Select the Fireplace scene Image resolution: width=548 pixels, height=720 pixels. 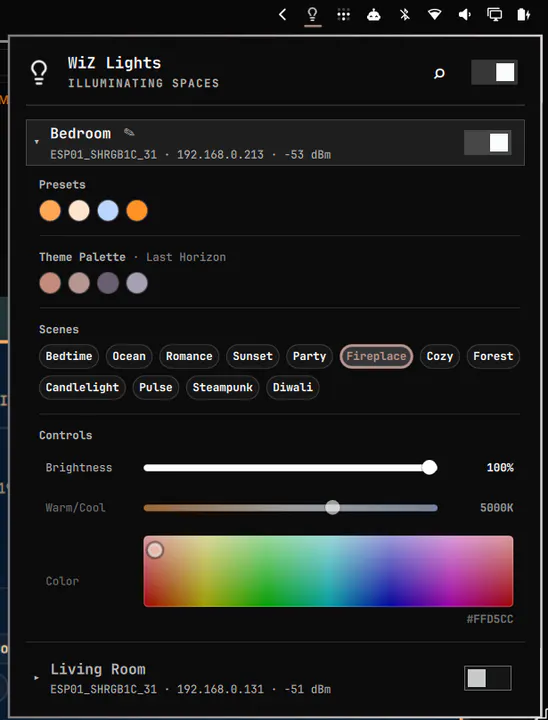[x=376, y=356]
